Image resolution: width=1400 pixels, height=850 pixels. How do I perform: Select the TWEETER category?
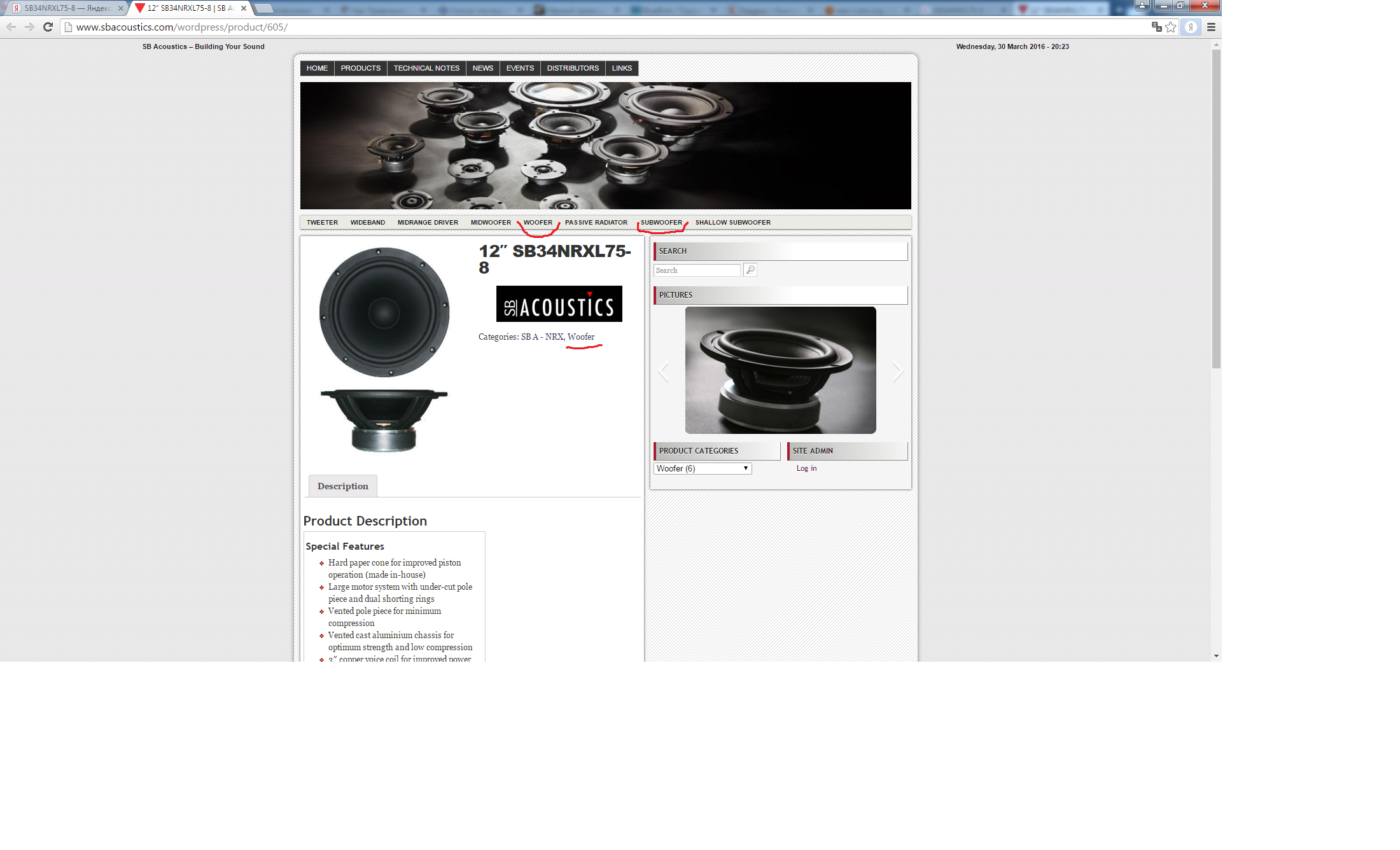pyautogui.click(x=322, y=222)
